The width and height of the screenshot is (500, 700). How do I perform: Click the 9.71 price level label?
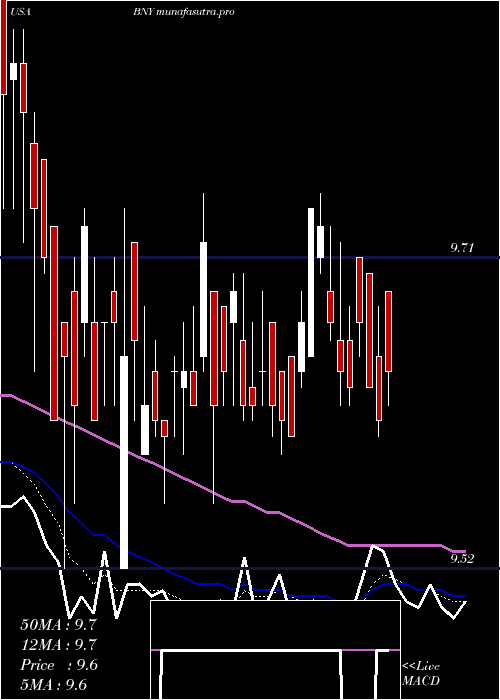pyautogui.click(x=462, y=248)
